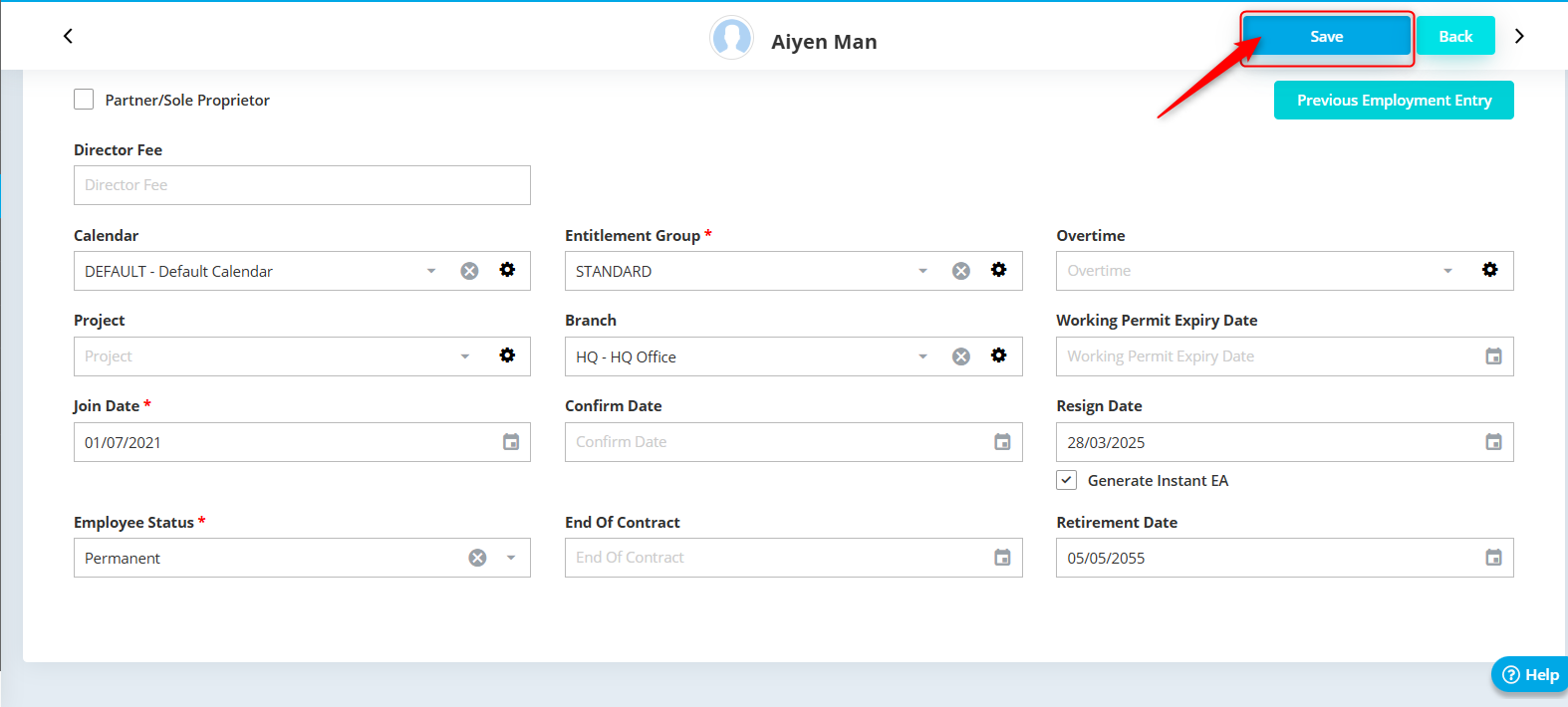
Task: Click the Join Date 01/07/2021 field
Action: coord(302,442)
